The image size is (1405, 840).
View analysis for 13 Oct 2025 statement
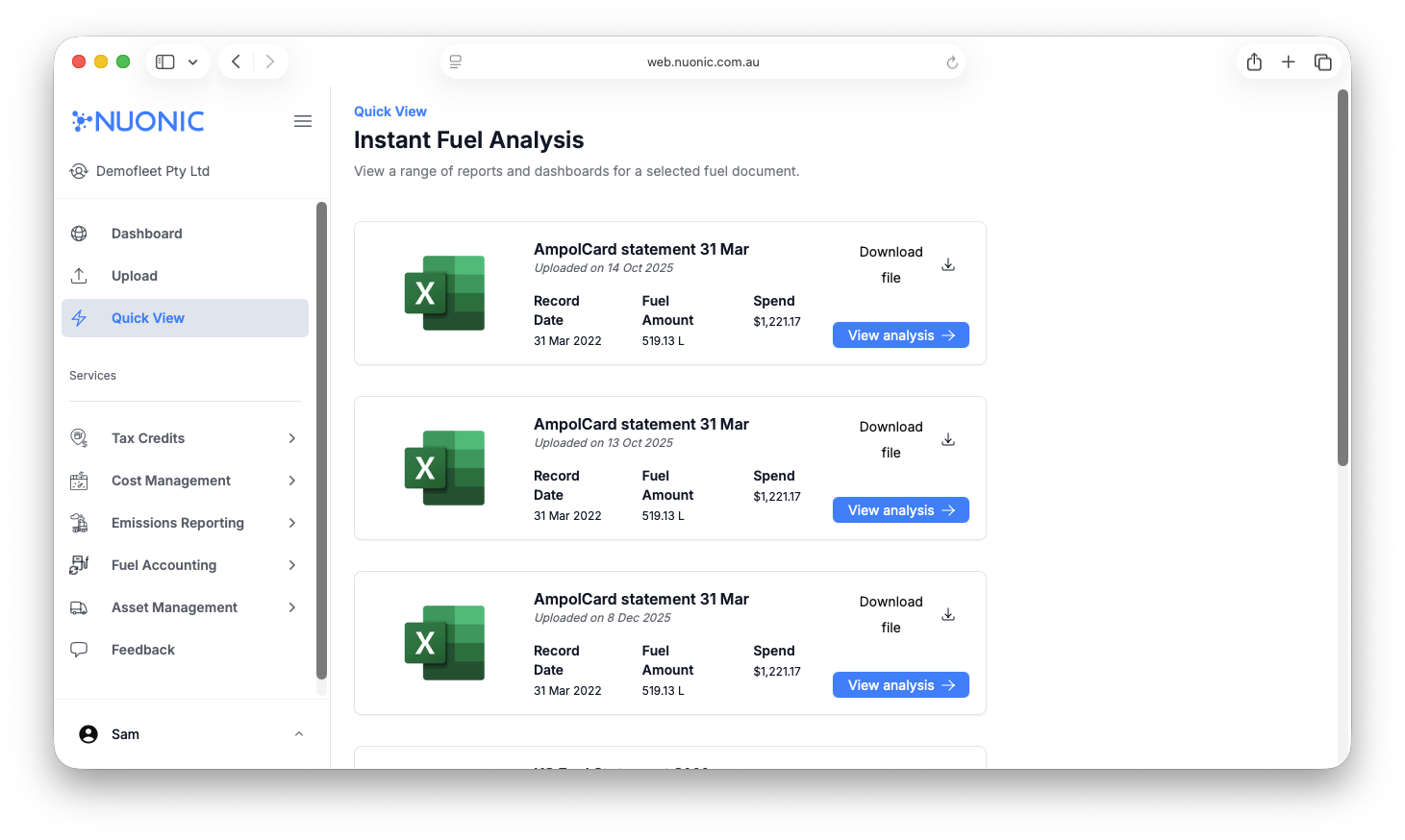tap(900, 510)
